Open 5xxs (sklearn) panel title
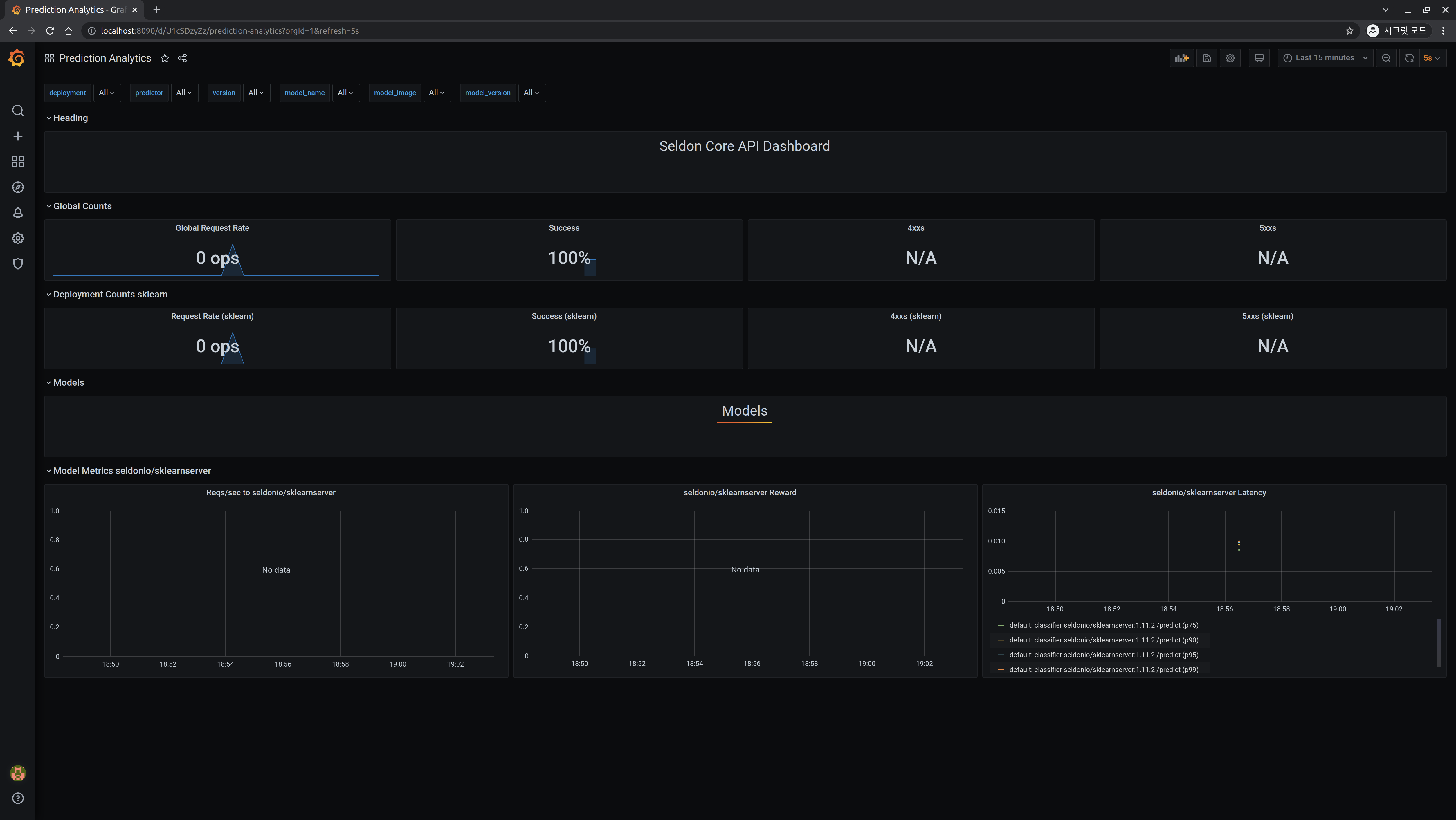 1267,317
